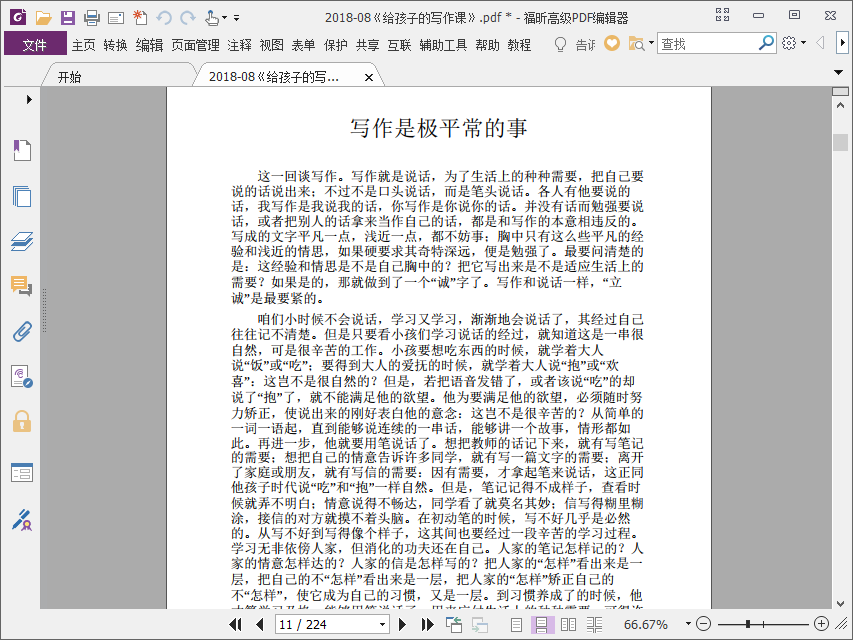Expand the quick access toolbar dropdown
Viewport: 853px width, 640px height.
tap(237, 18)
